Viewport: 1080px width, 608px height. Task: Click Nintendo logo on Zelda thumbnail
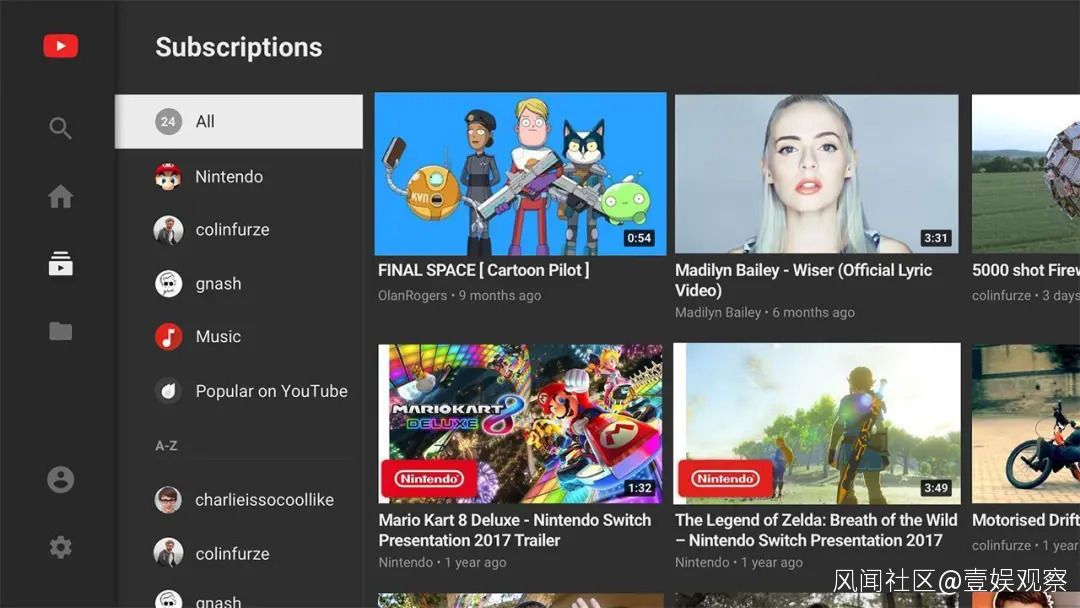725,479
